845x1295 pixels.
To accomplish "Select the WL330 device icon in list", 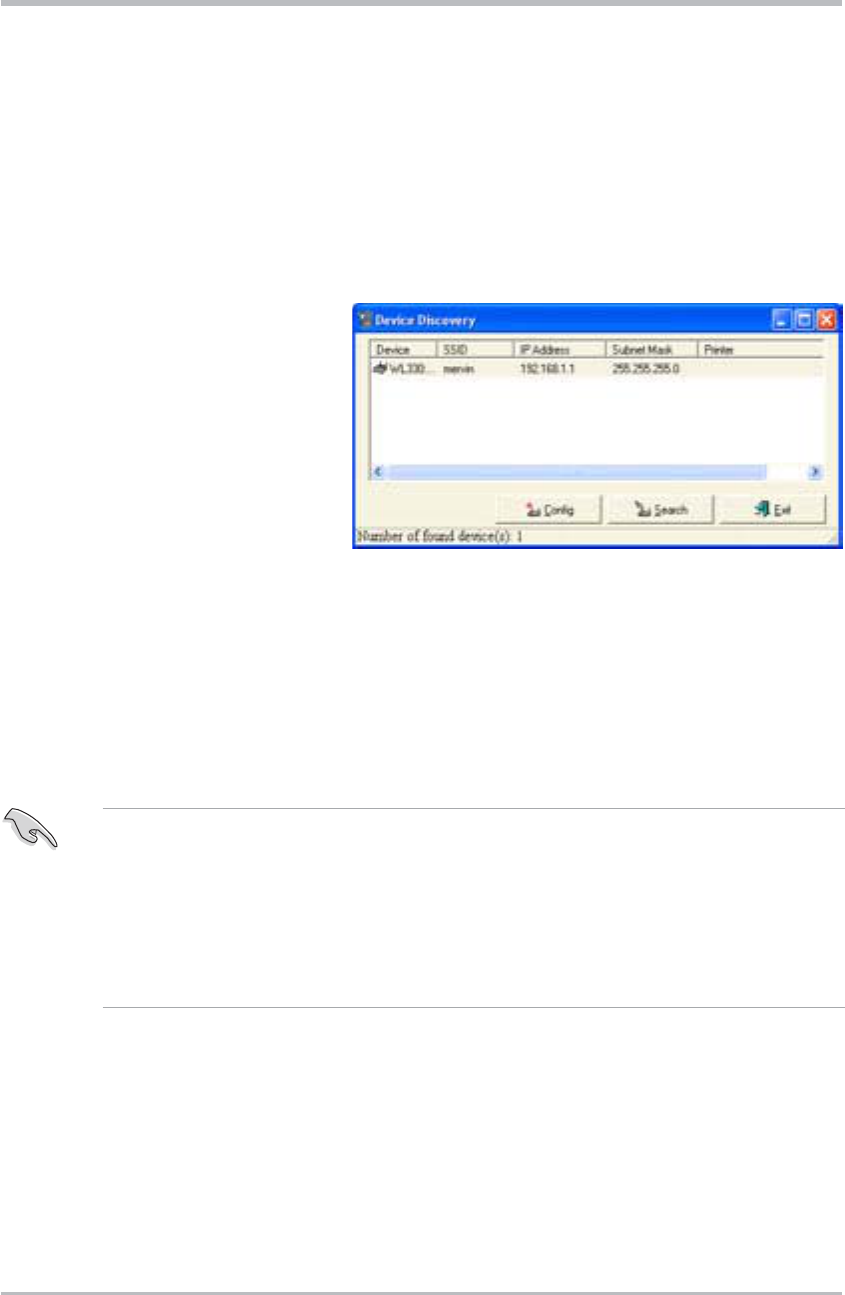I will (380, 369).
